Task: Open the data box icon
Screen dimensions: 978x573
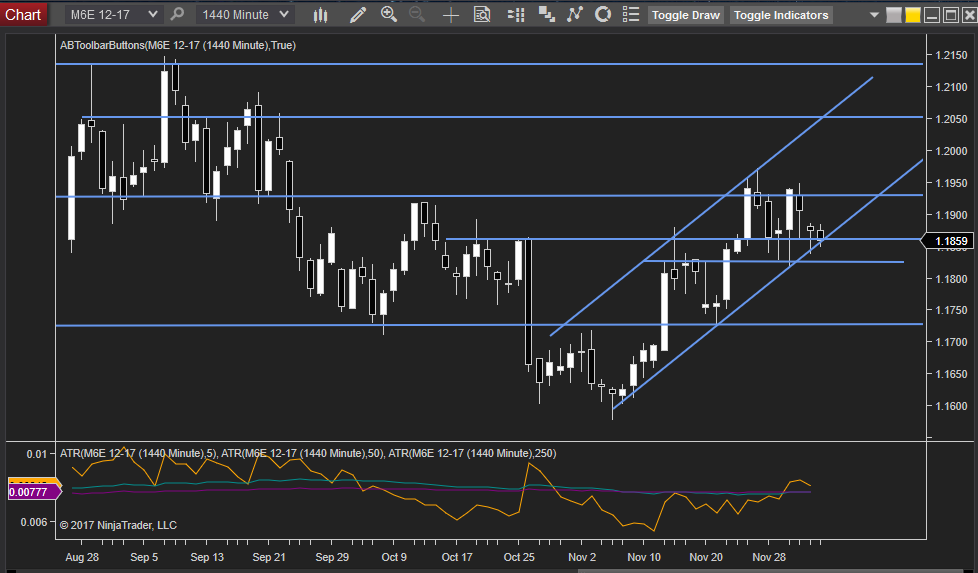Action: click(482, 14)
